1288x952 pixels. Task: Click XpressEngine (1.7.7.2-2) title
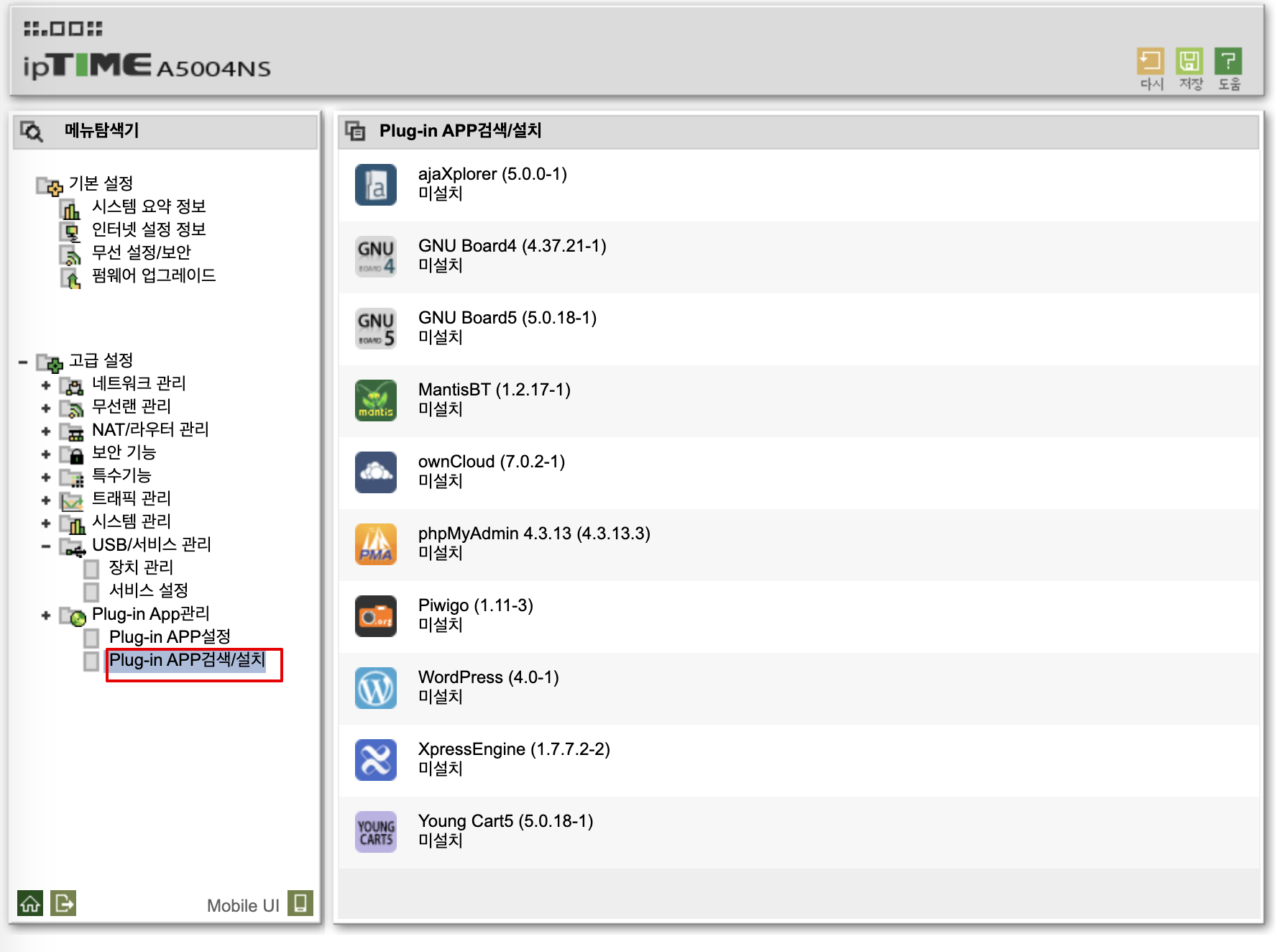(514, 749)
